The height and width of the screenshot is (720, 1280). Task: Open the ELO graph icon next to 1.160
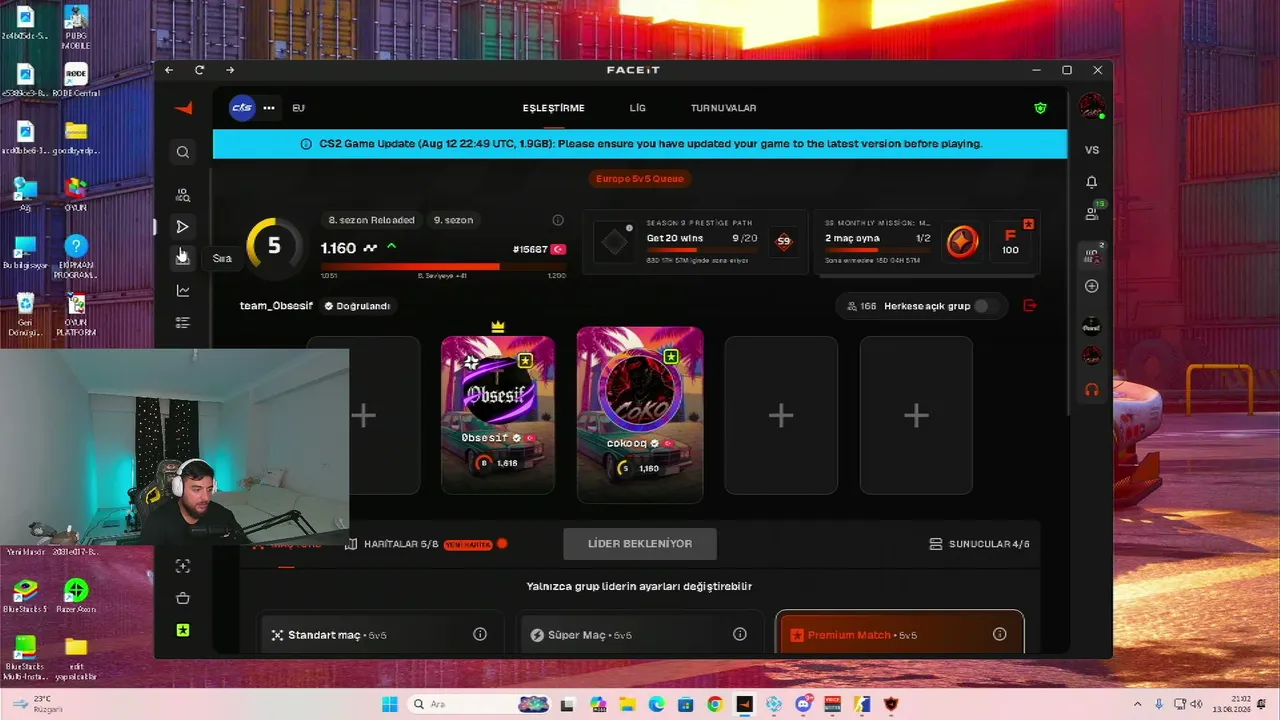[370, 248]
